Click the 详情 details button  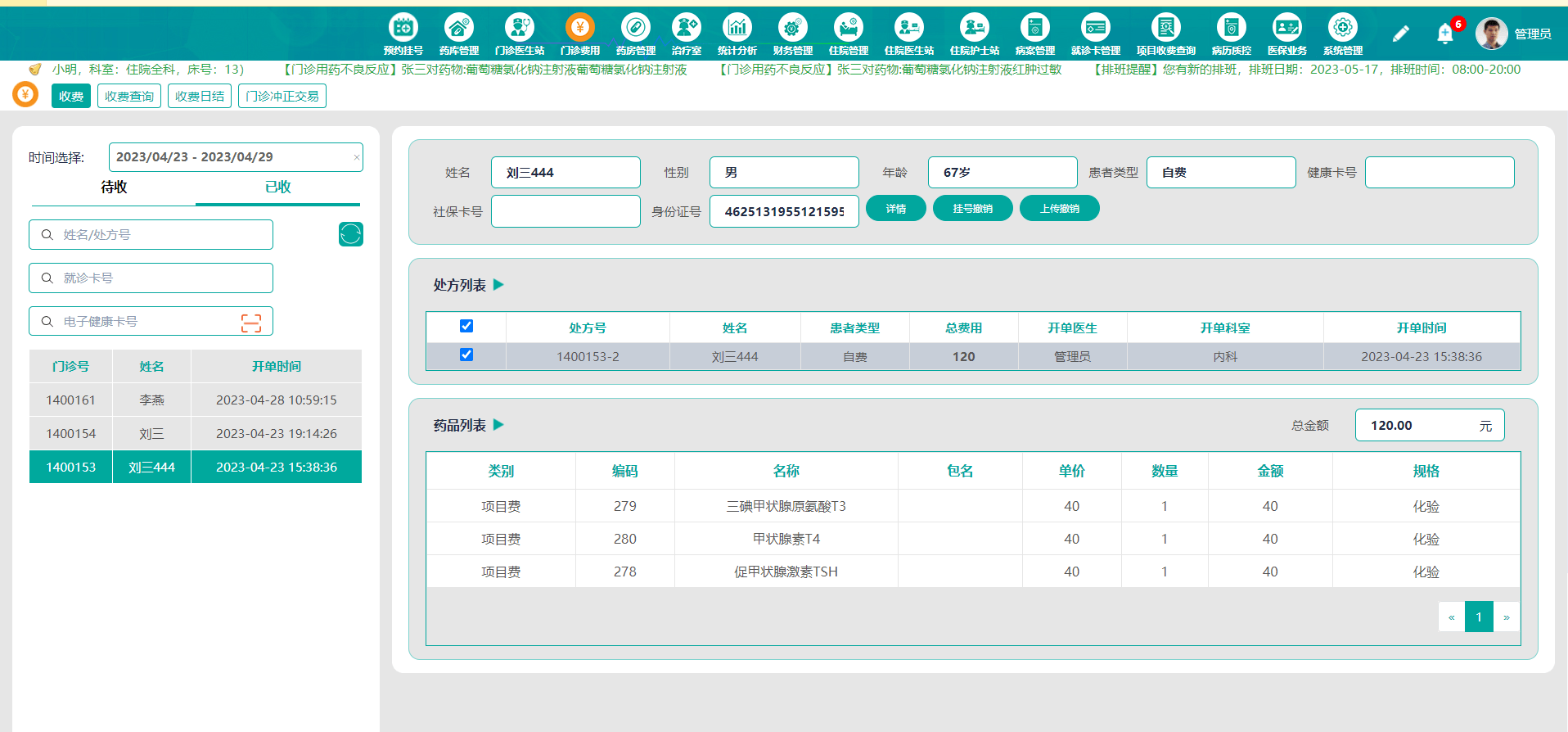click(895, 209)
